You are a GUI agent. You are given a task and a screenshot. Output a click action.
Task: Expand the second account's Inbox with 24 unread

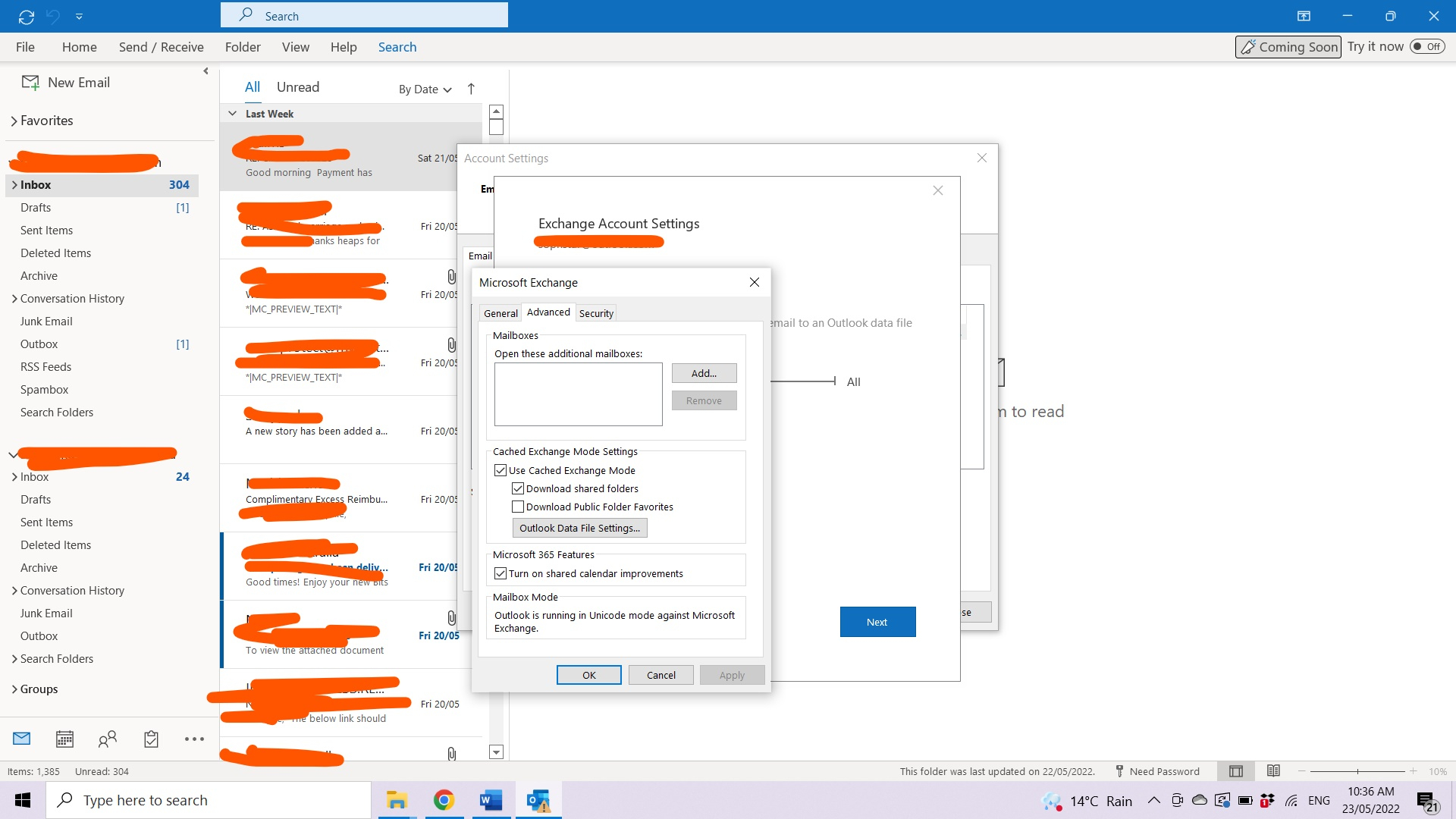[14, 477]
